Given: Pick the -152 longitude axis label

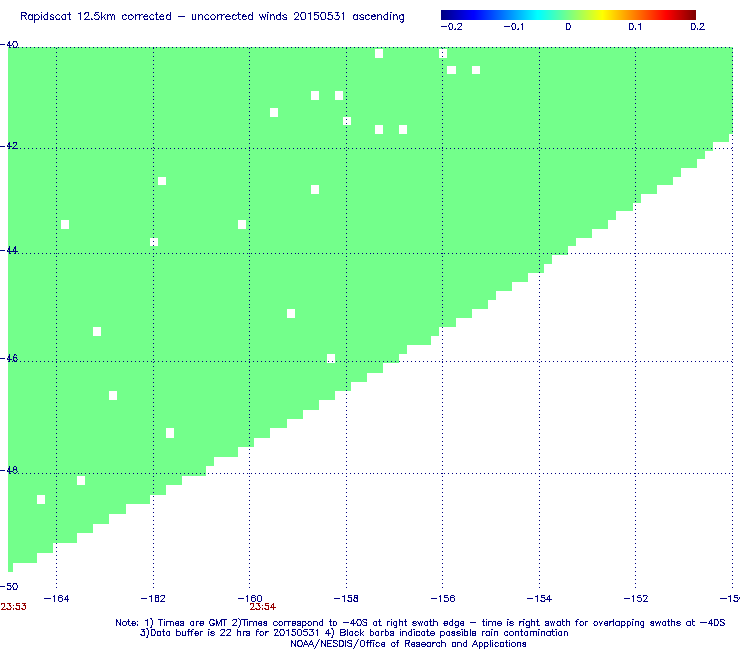Looking at the screenshot, I should 636,599.
